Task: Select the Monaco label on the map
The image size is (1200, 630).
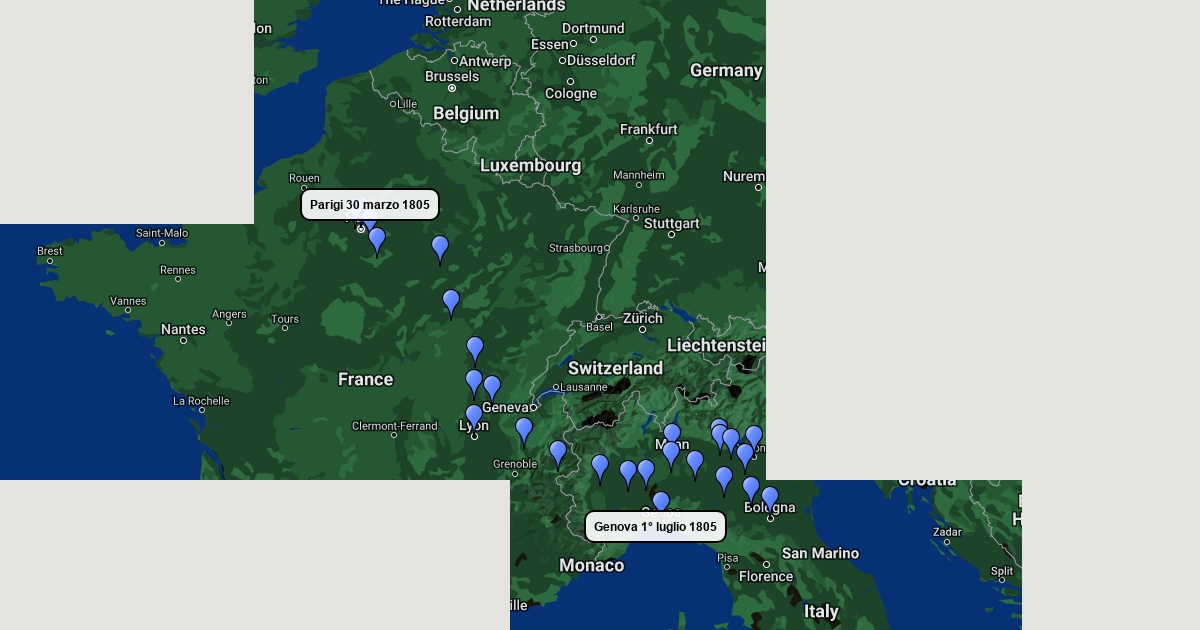Action: 591,566
